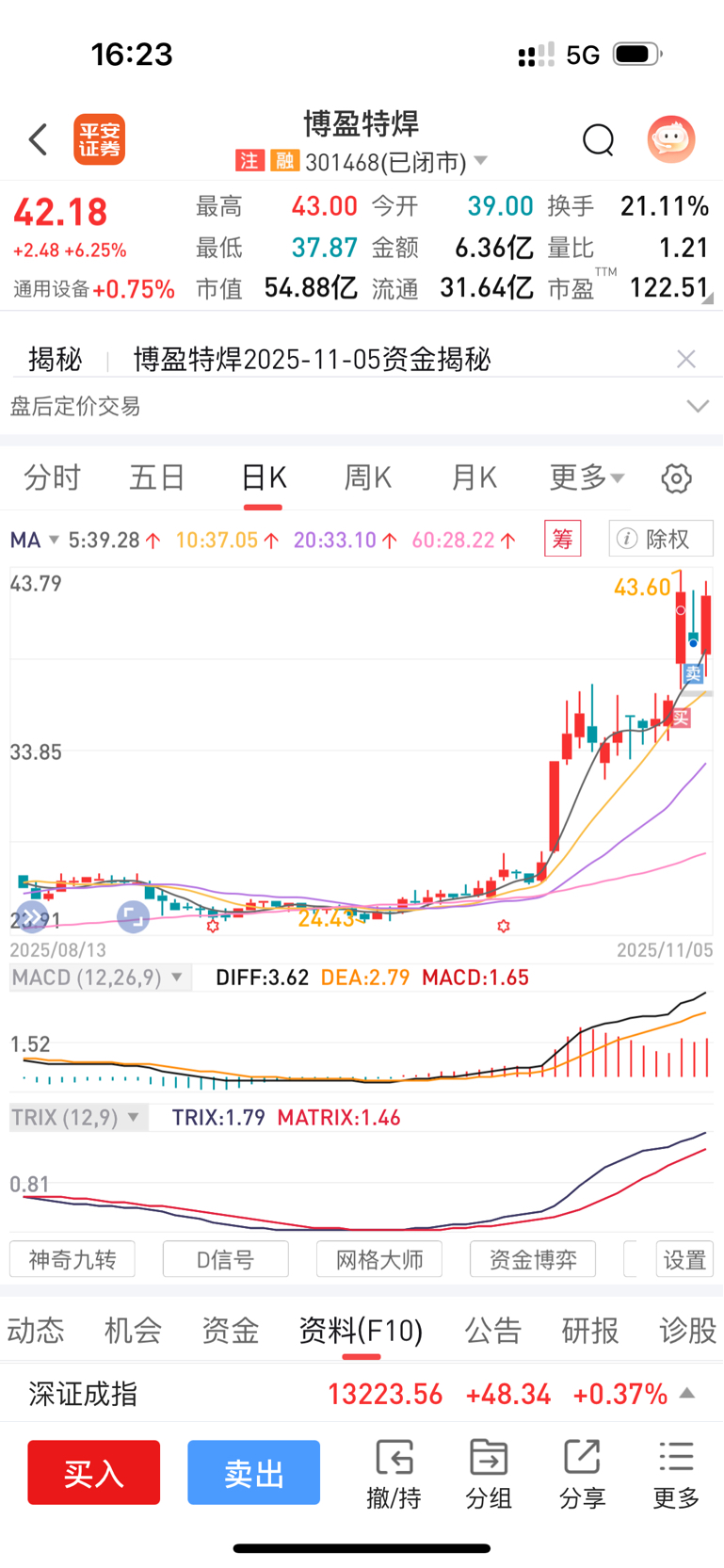Switch to 五日 chart tab
The height and width of the screenshot is (1568, 724).
coord(157,477)
